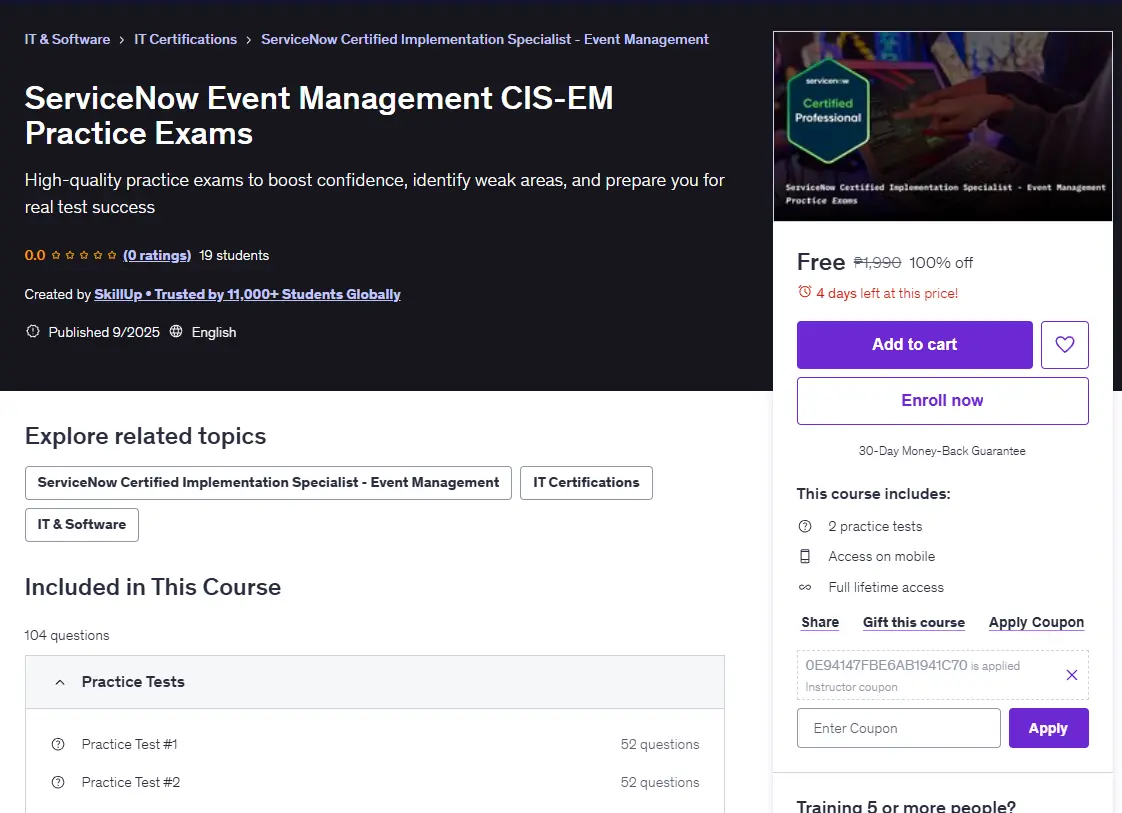Click quiz icon for Practice Test #2

[58, 782]
